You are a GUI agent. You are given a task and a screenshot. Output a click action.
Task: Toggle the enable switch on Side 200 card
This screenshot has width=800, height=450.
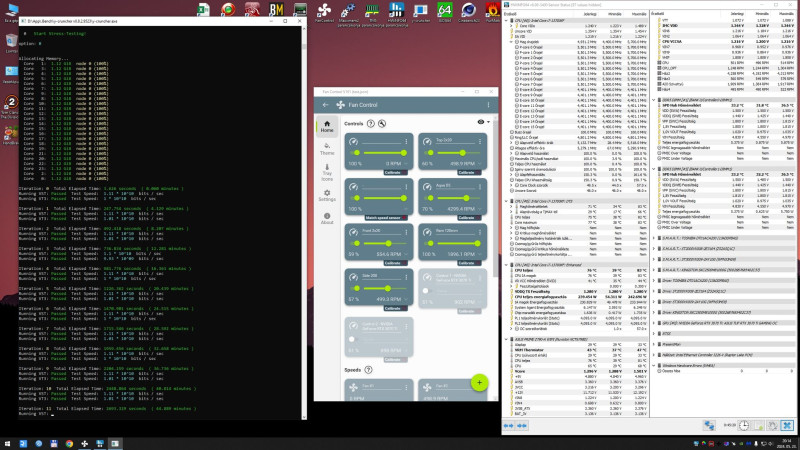(x=355, y=288)
